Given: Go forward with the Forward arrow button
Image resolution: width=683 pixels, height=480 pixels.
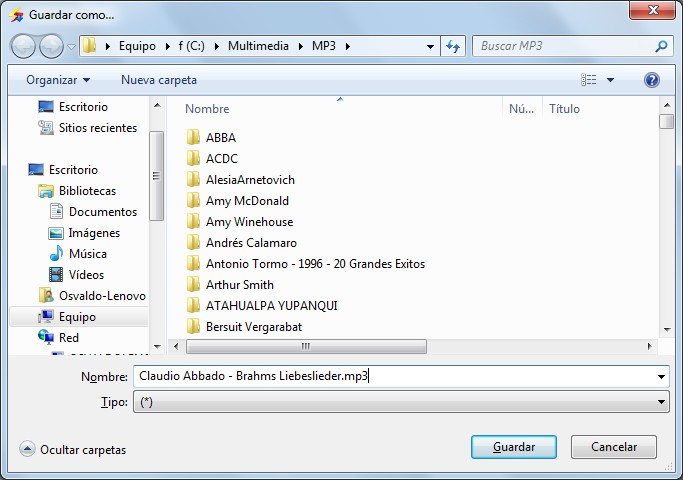Looking at the screenshot, I should click(x=51, y=46).
